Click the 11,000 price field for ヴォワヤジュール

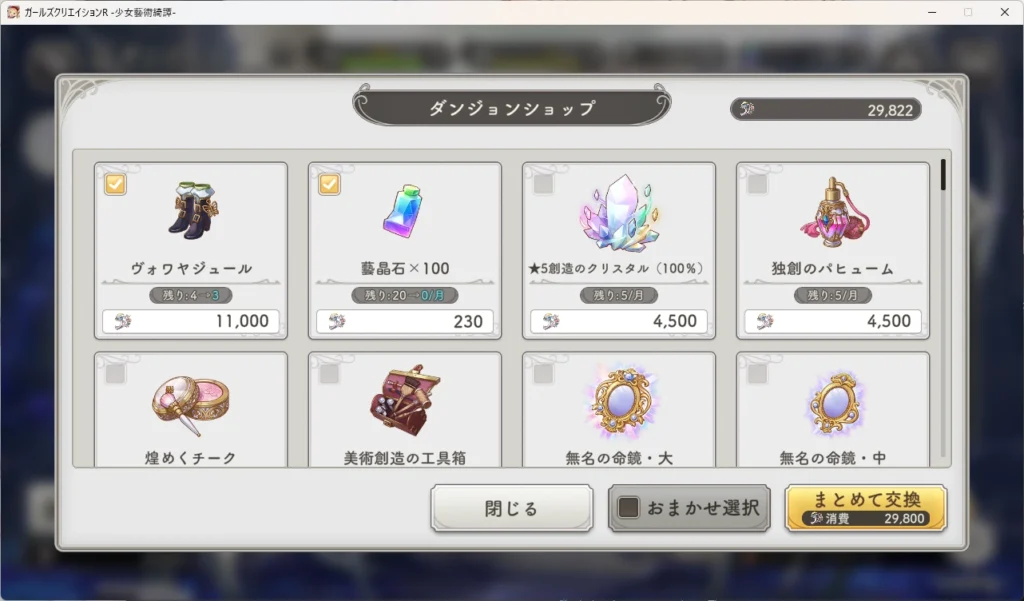coord(191,321)
